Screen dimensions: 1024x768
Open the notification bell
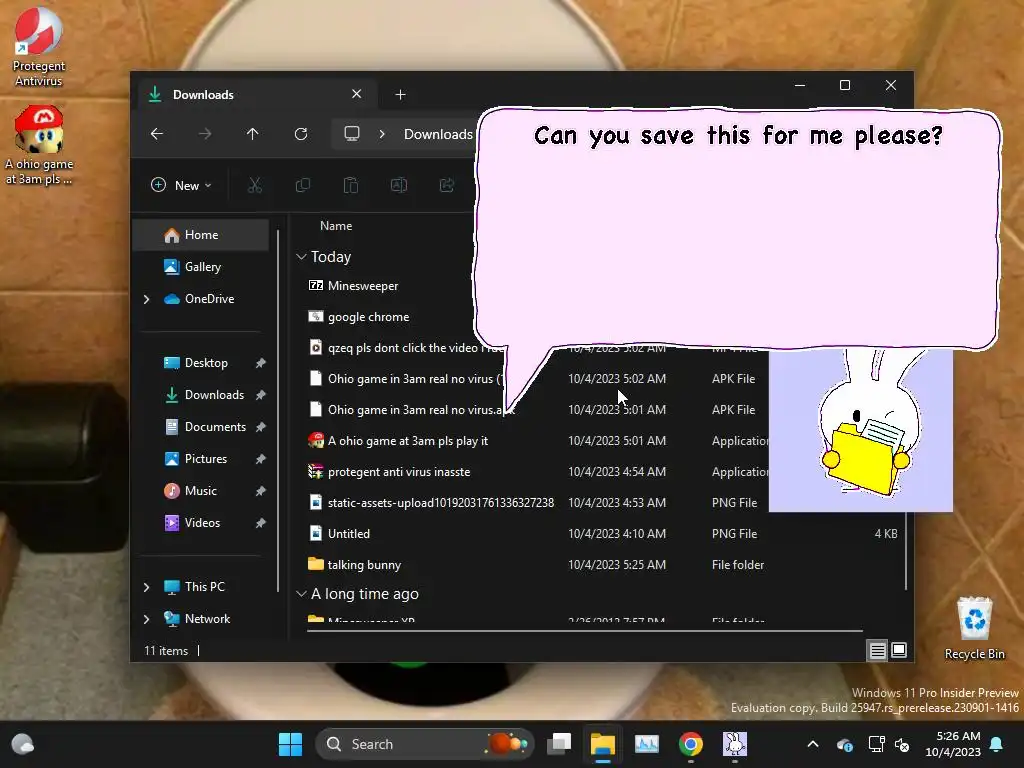pyautogui.click(x=997, y=744)
